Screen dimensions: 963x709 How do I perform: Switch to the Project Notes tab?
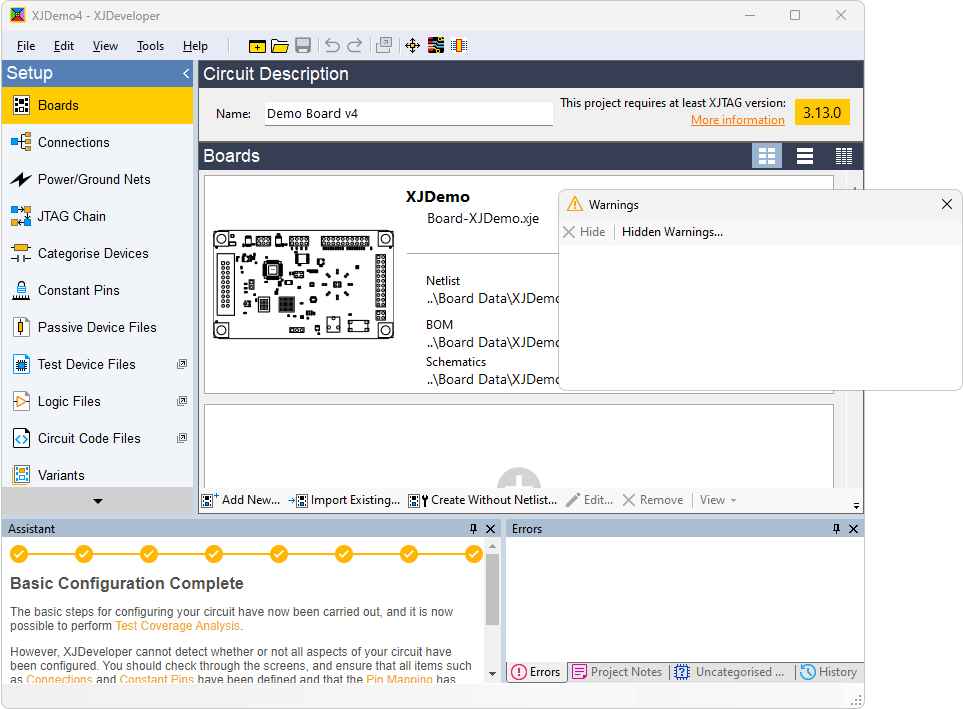[617, 672]
